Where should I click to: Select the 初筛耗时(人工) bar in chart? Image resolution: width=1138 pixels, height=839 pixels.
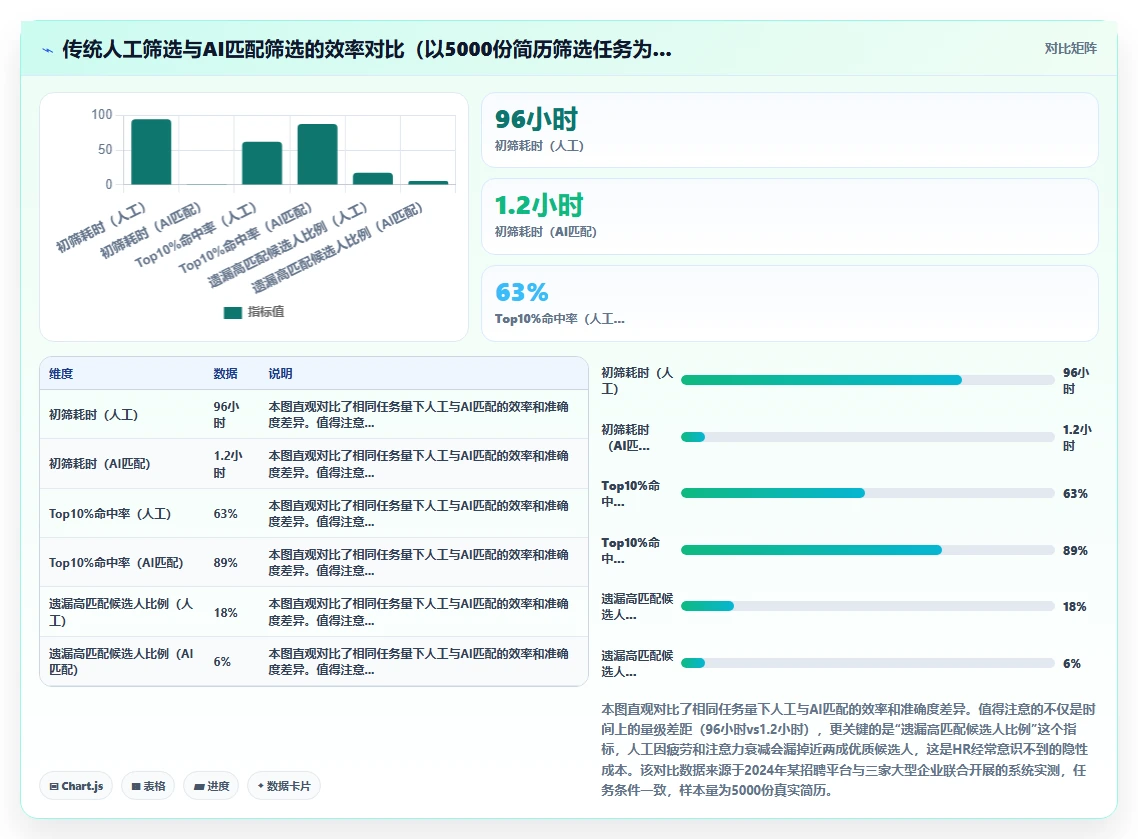(x=151, y=152)
